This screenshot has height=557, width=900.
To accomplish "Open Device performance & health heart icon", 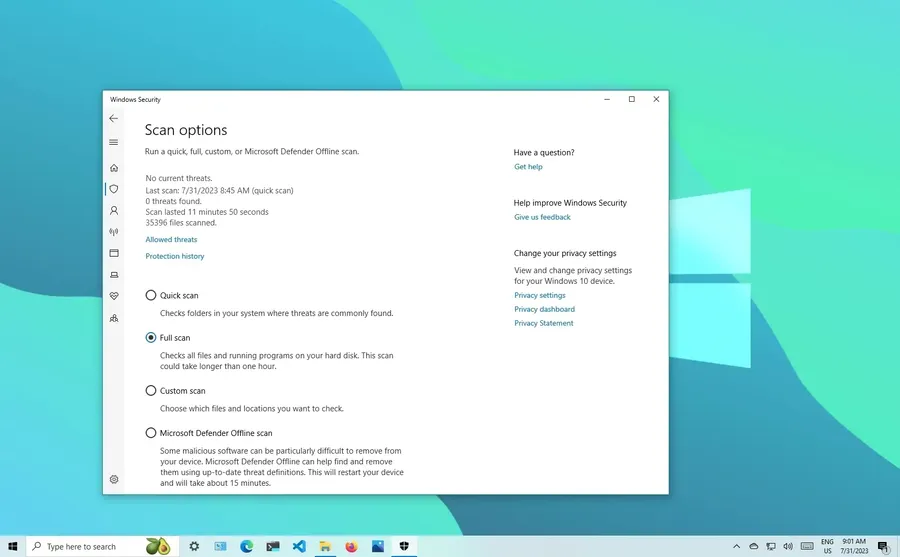I will [114, 296].
